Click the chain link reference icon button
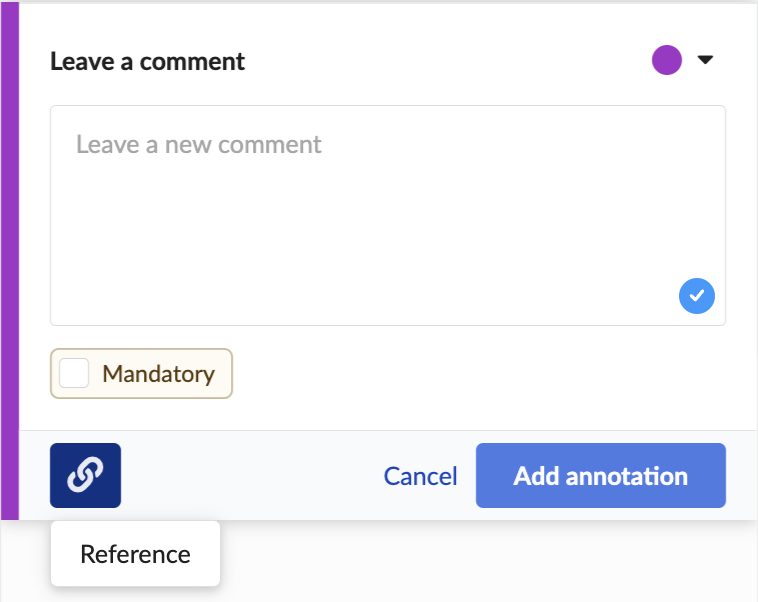The width and height of the screenshot is (758, 602). tap(85, 475)
